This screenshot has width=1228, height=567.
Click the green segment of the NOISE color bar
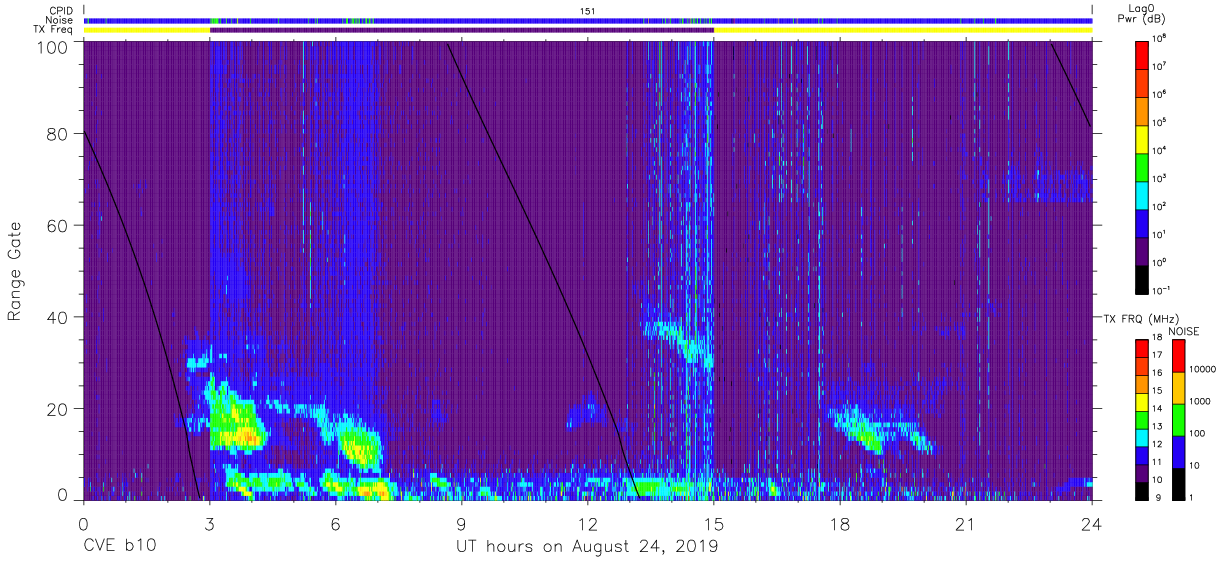[x=1177, y=420]
